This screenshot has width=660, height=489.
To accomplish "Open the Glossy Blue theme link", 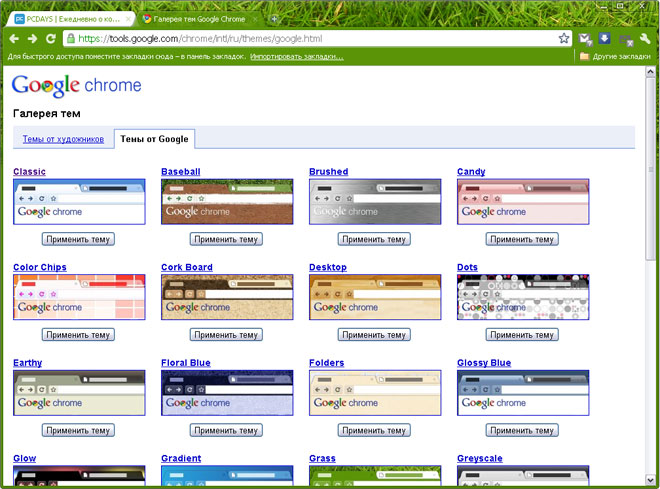I will pos(484,363).
